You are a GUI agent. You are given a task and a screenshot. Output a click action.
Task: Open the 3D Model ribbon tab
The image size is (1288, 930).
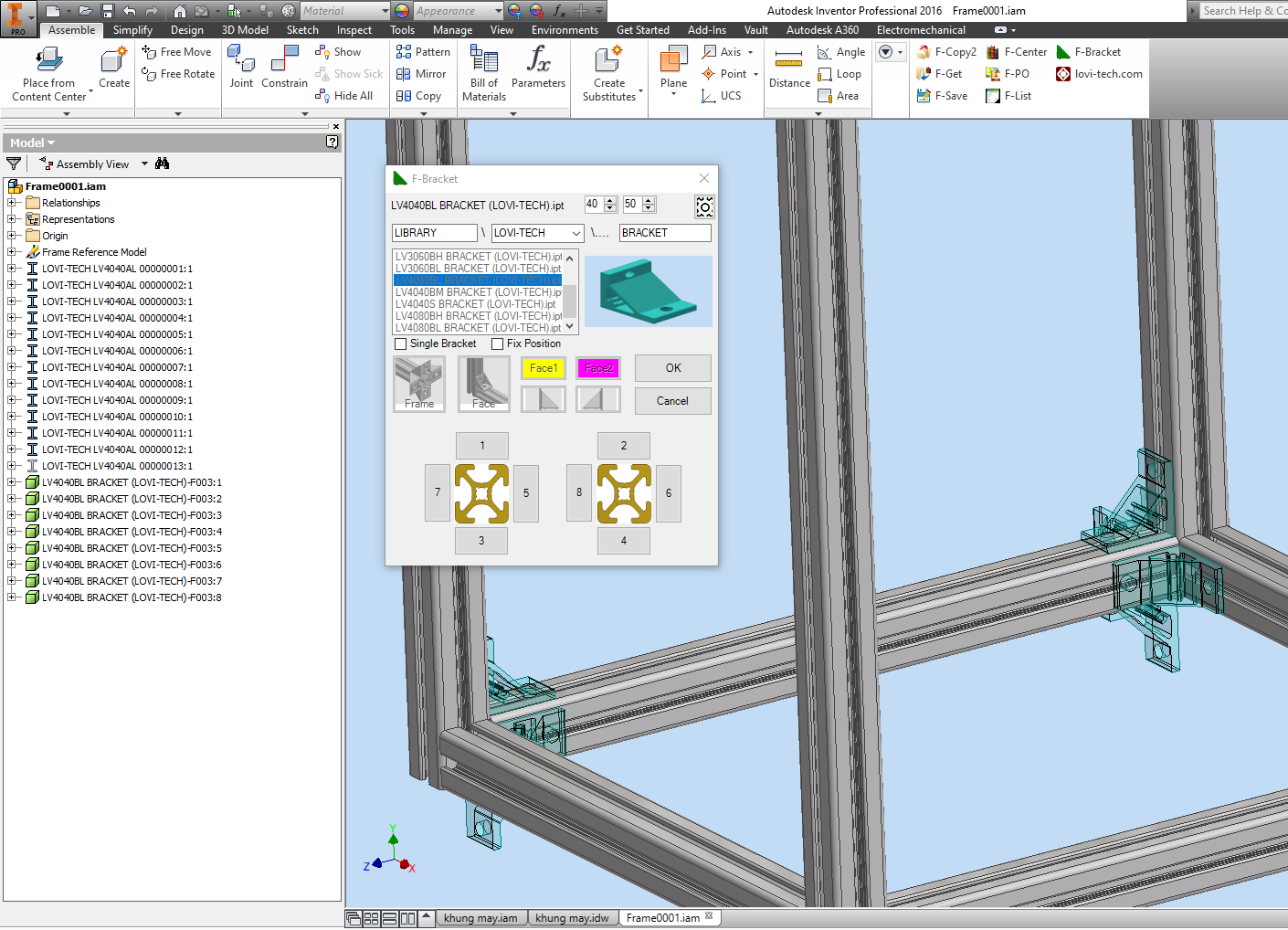pyautogui.click(x=245, y=30)
